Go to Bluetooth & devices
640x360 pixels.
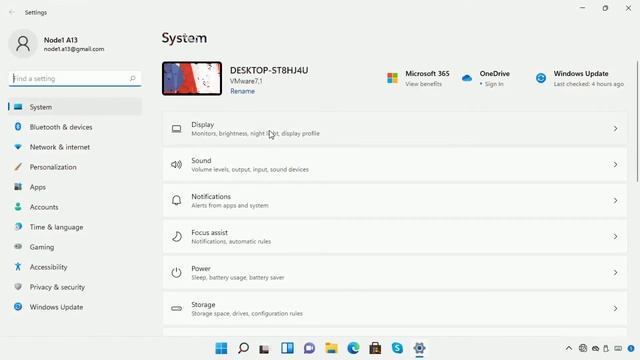pos(75,127)
